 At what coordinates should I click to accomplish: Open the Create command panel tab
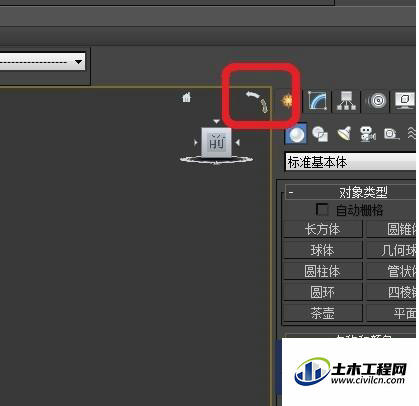click(287, 100)
